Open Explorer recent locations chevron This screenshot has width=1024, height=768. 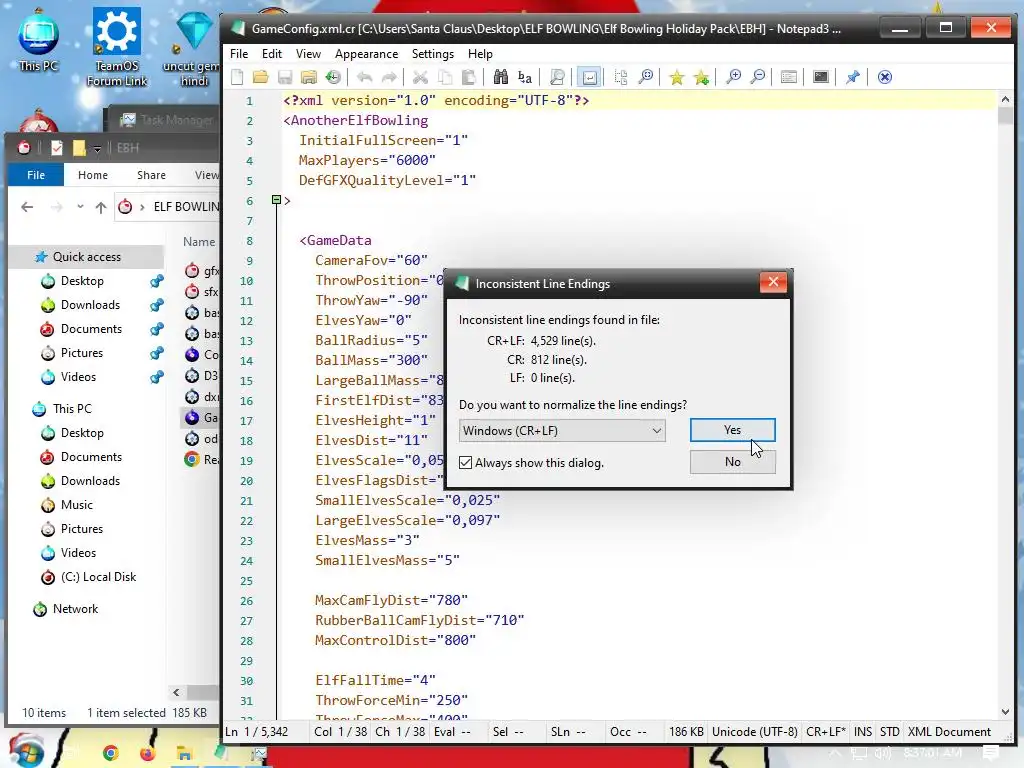tap(80, 207)
